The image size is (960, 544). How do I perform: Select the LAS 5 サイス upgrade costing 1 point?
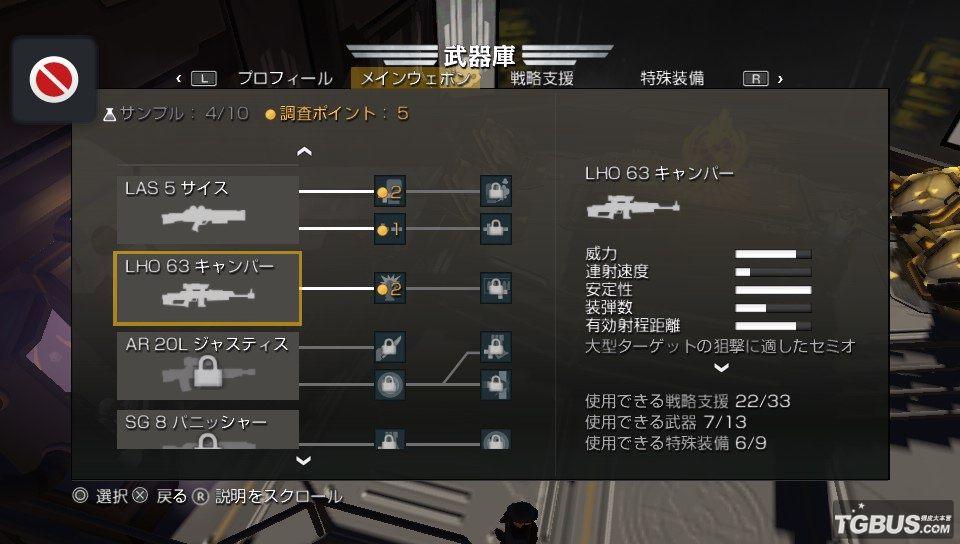(x=390, y=229)
